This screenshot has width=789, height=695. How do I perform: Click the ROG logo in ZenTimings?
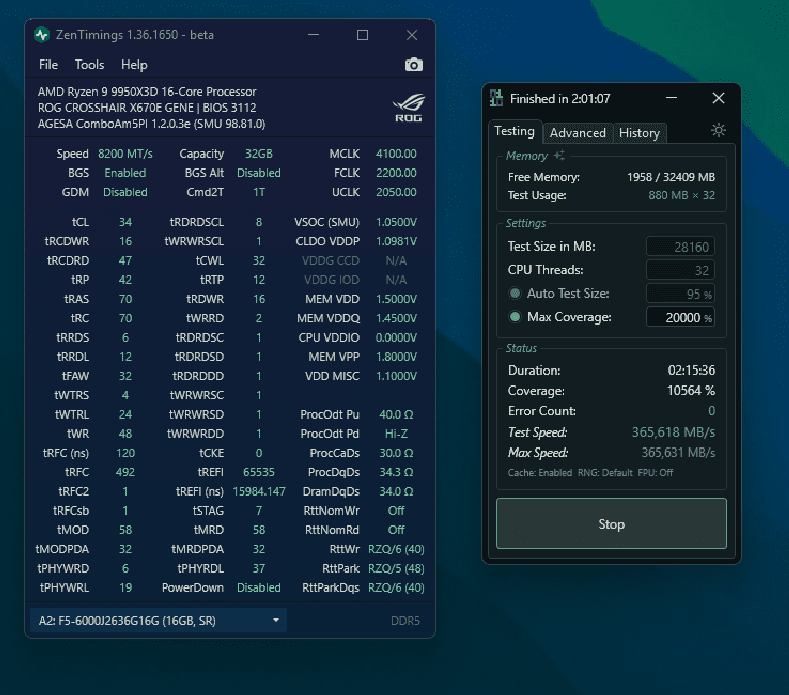click(409, 107)
